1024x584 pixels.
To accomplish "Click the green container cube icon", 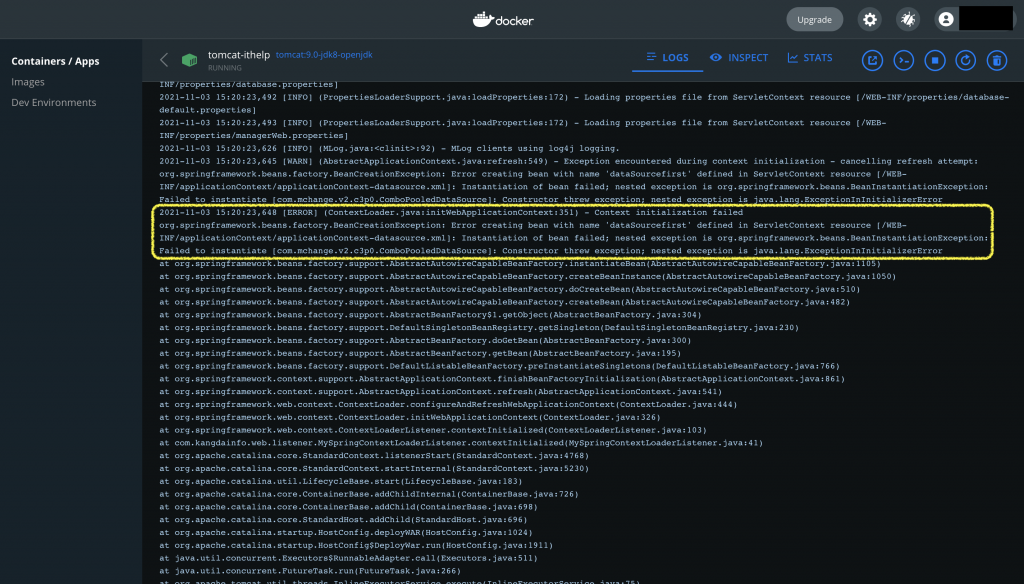I will tap(189, 60).
